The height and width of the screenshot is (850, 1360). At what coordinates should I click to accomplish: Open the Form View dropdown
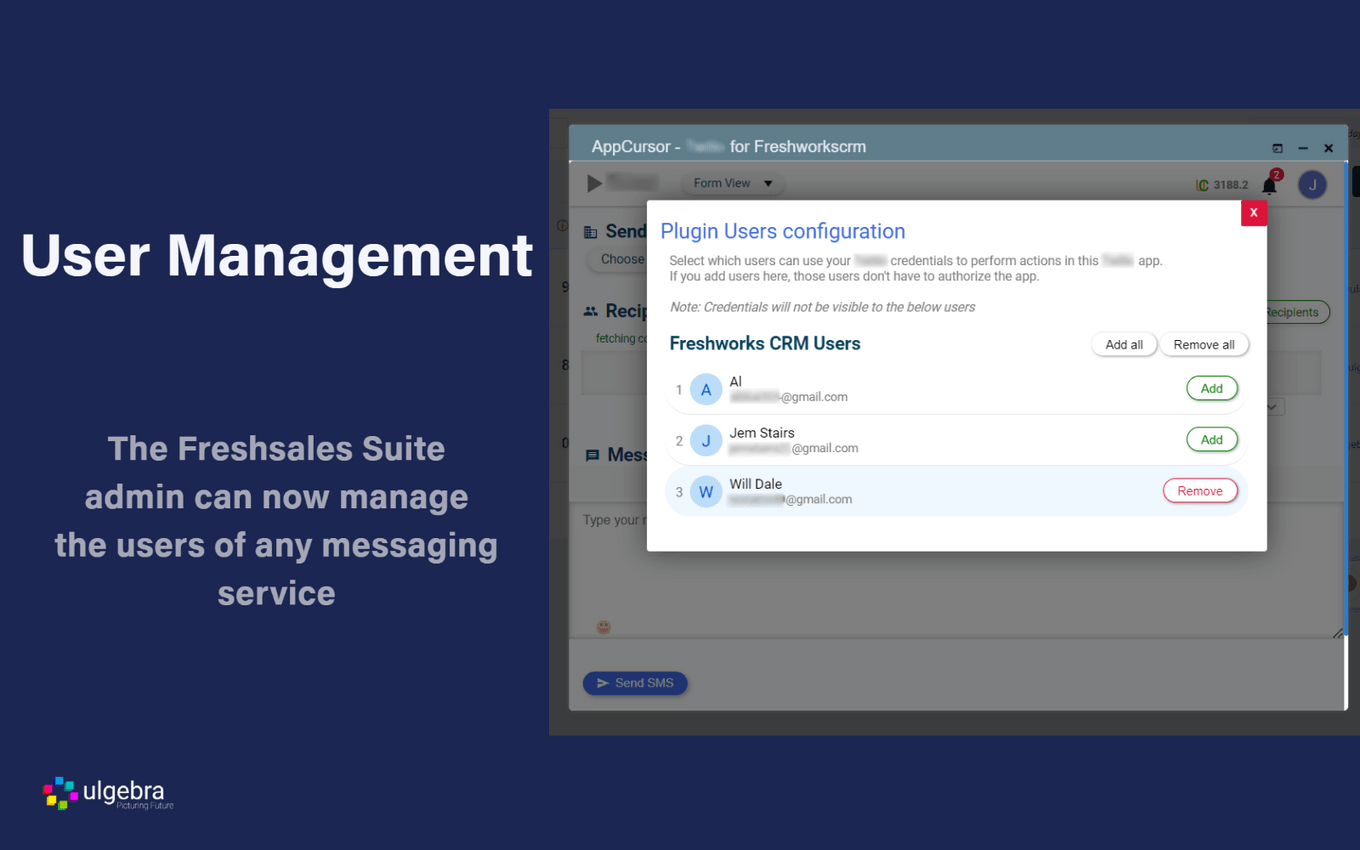732,183
